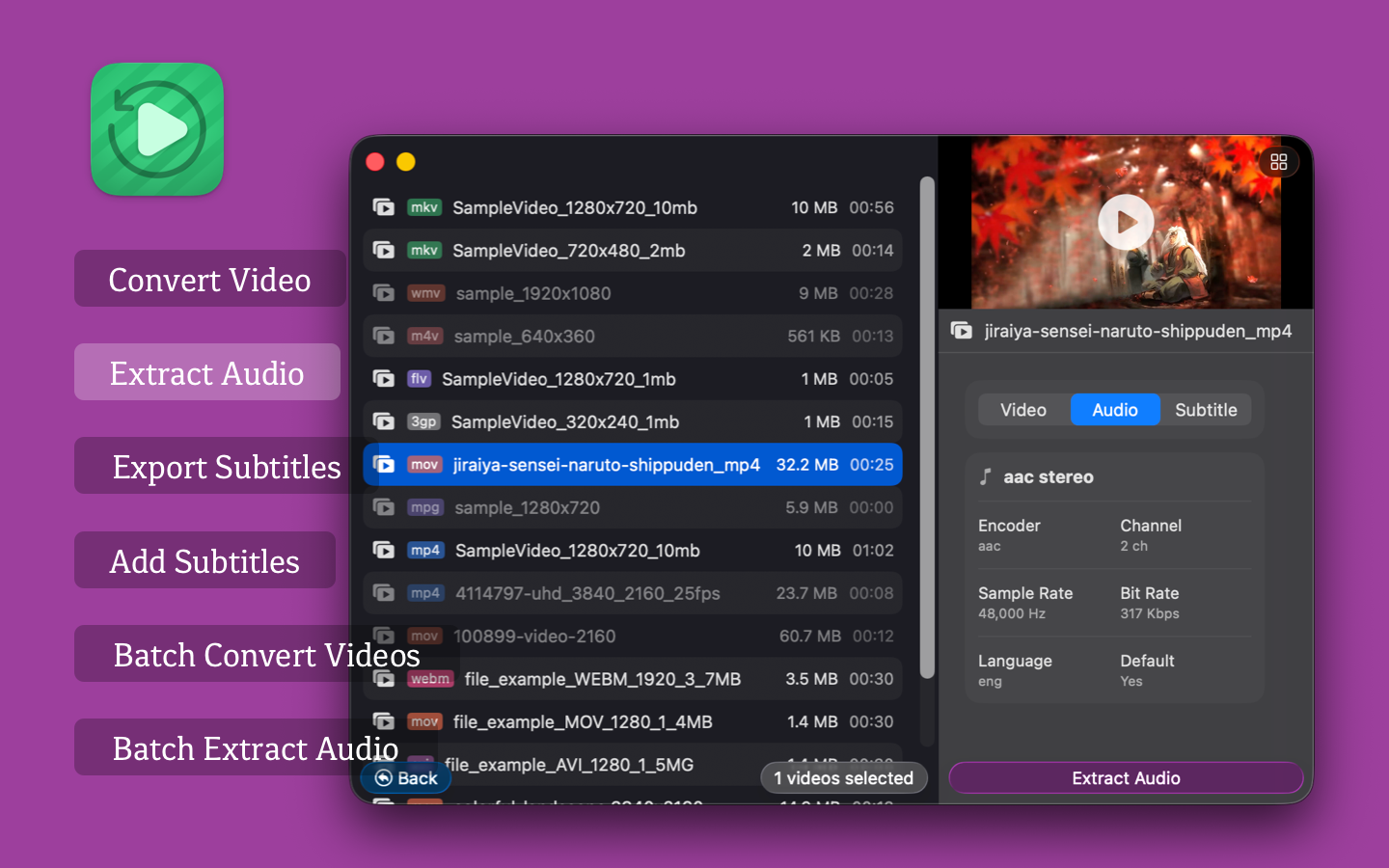Switch to the Video tab
Screen dimensions: 1389x868
click(1022, 410)
